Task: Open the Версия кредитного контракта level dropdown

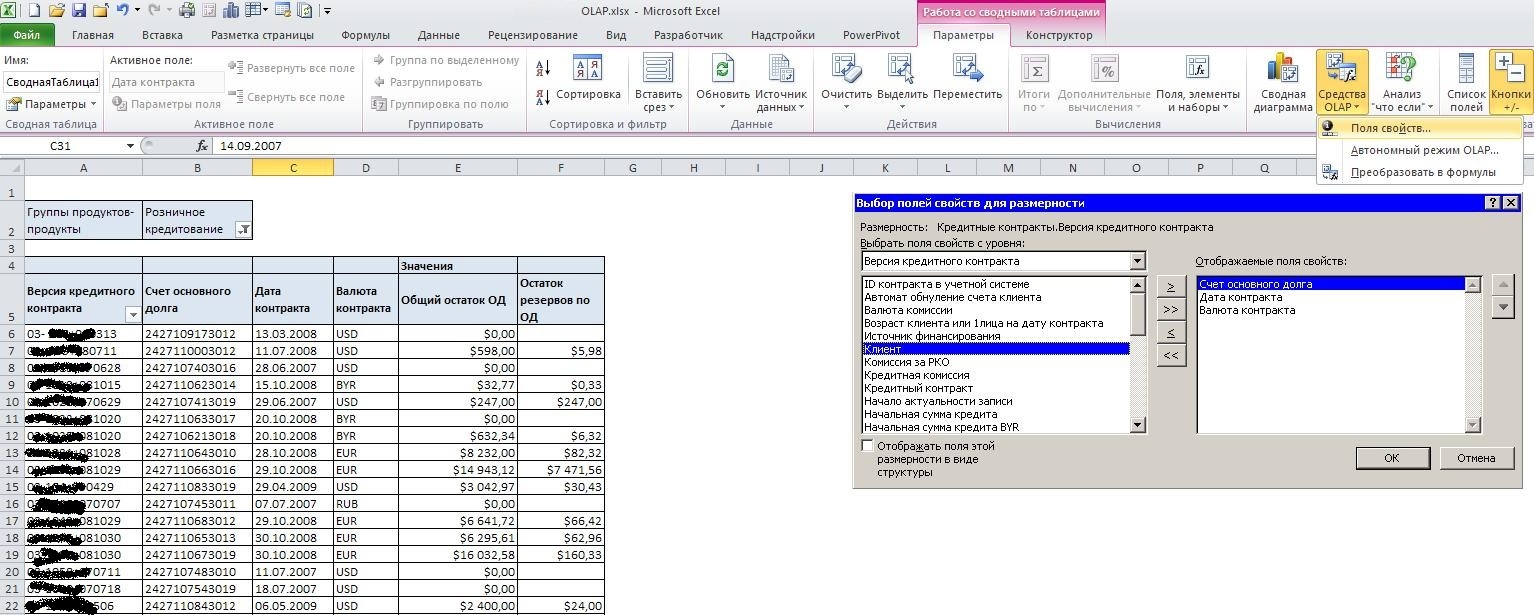Action: (x=1137, y=261)
